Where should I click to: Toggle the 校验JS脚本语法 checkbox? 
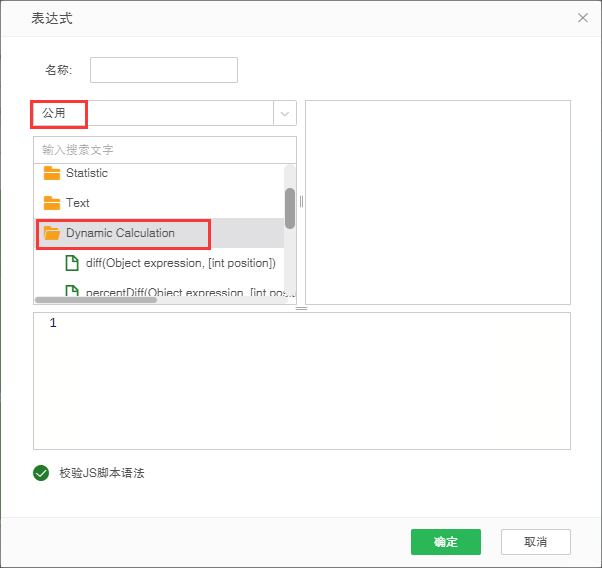[x=41, y=473]
